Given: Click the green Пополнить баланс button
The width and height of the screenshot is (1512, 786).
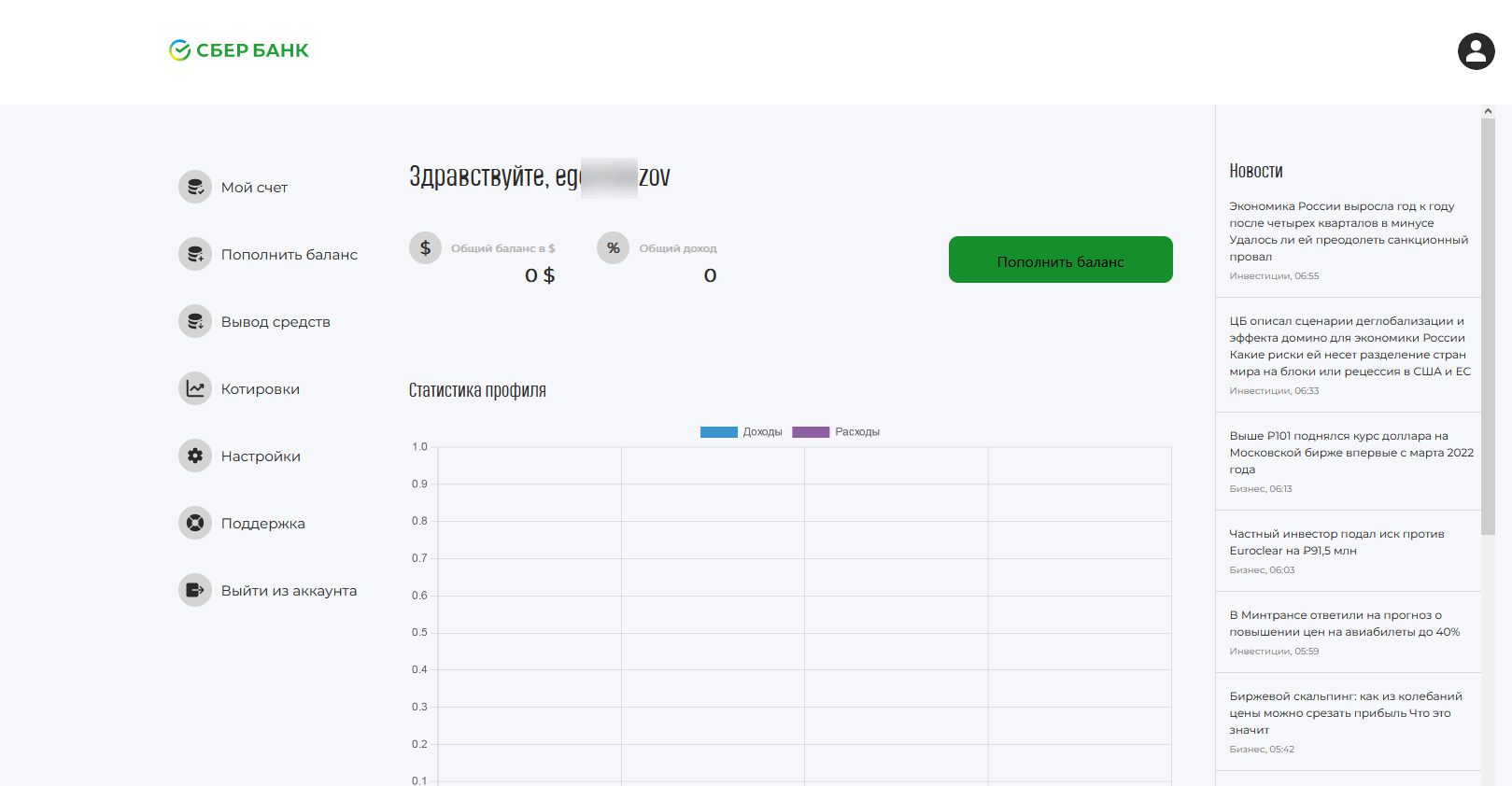Looking at the screenshot, I should [1060, 260].
